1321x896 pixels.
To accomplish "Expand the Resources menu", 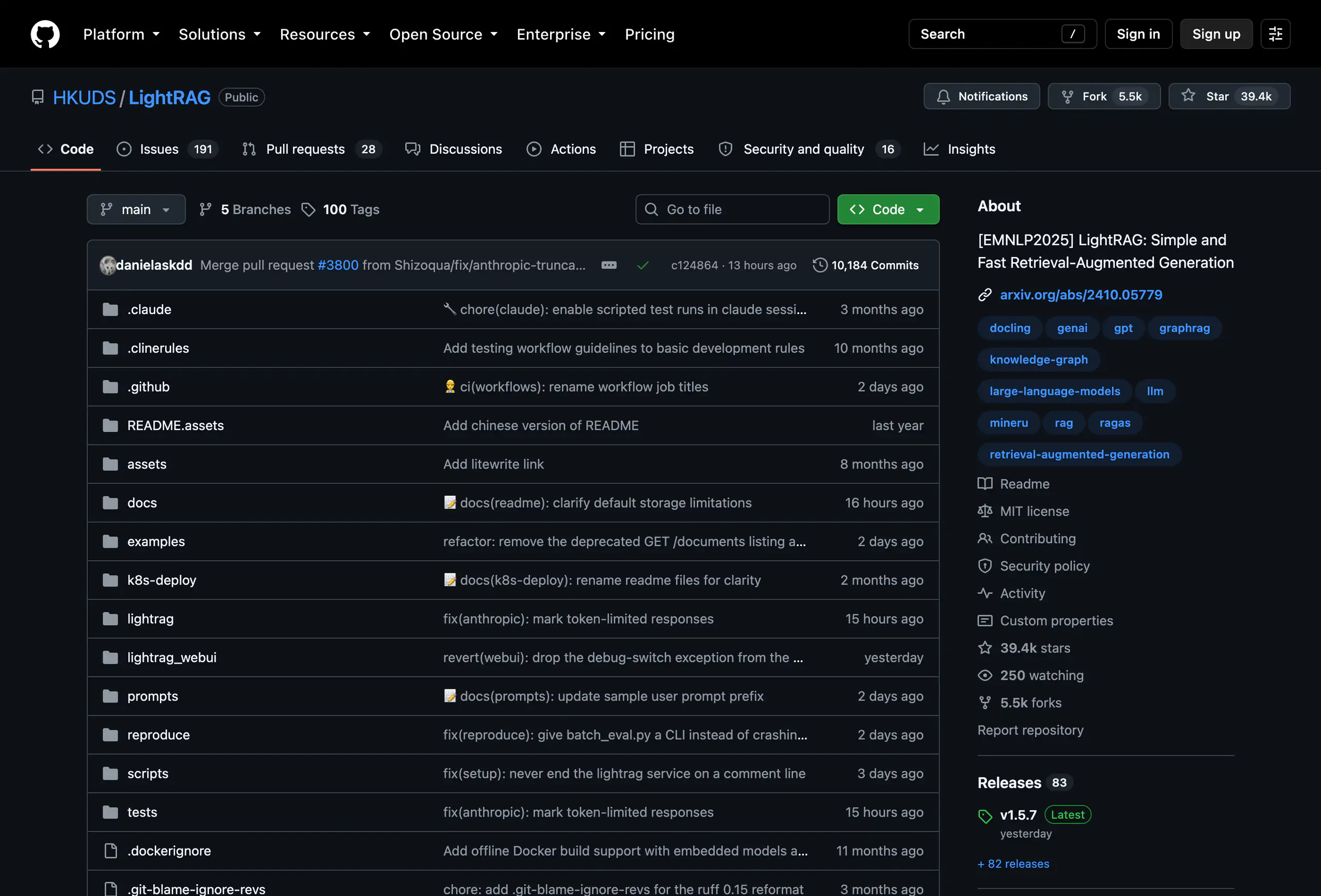I will (x=325, y=34).
